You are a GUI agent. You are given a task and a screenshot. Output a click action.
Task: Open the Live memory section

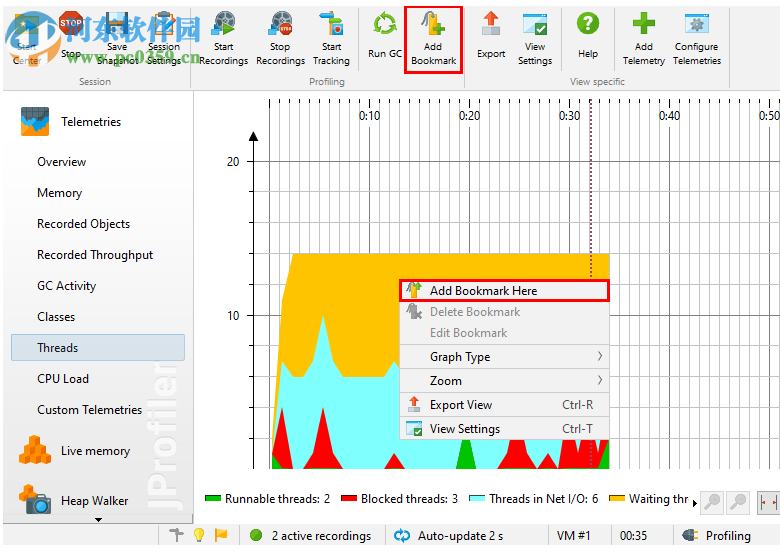(x=75, y=451)
